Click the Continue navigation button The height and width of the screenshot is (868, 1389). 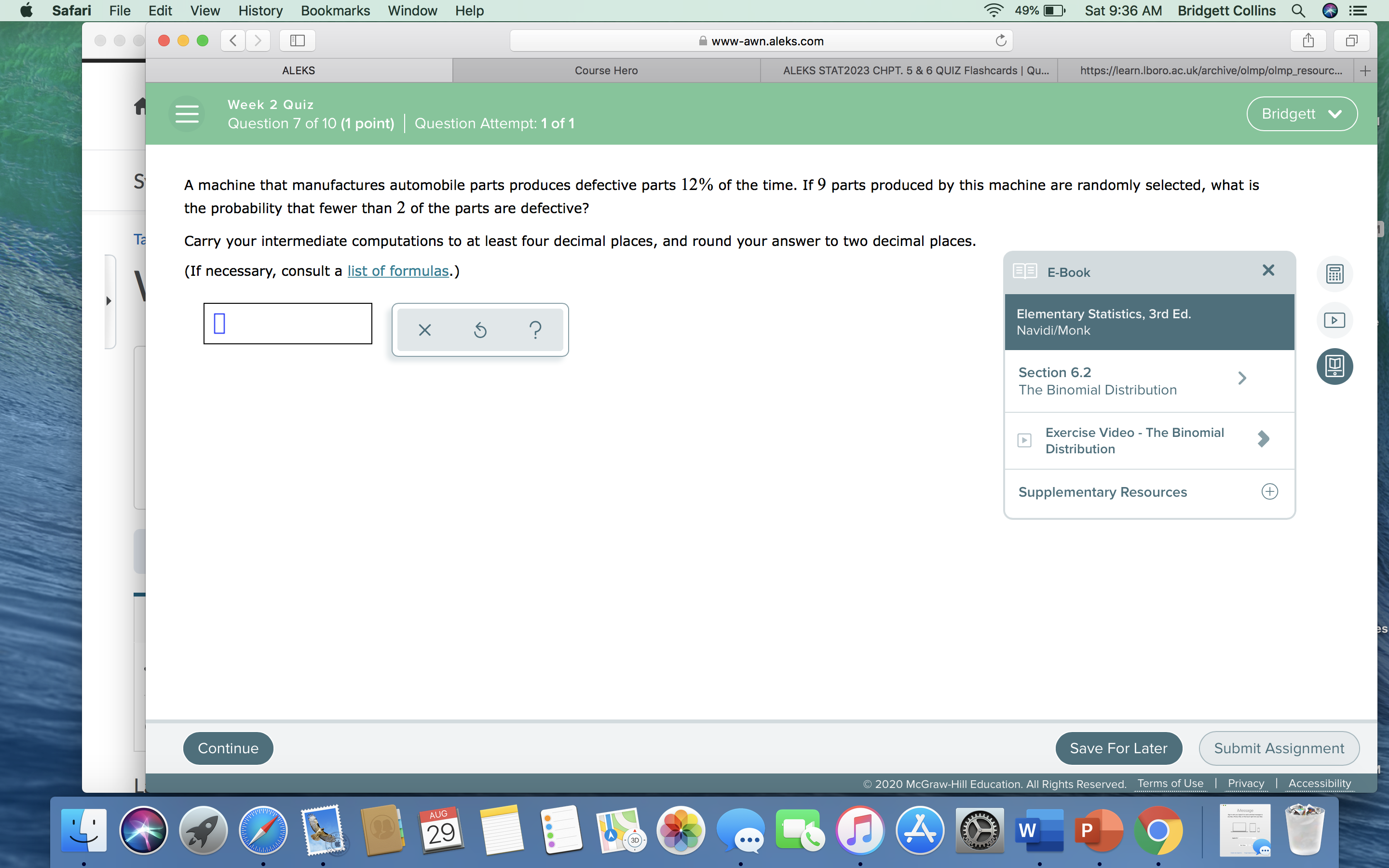[227, 747]
